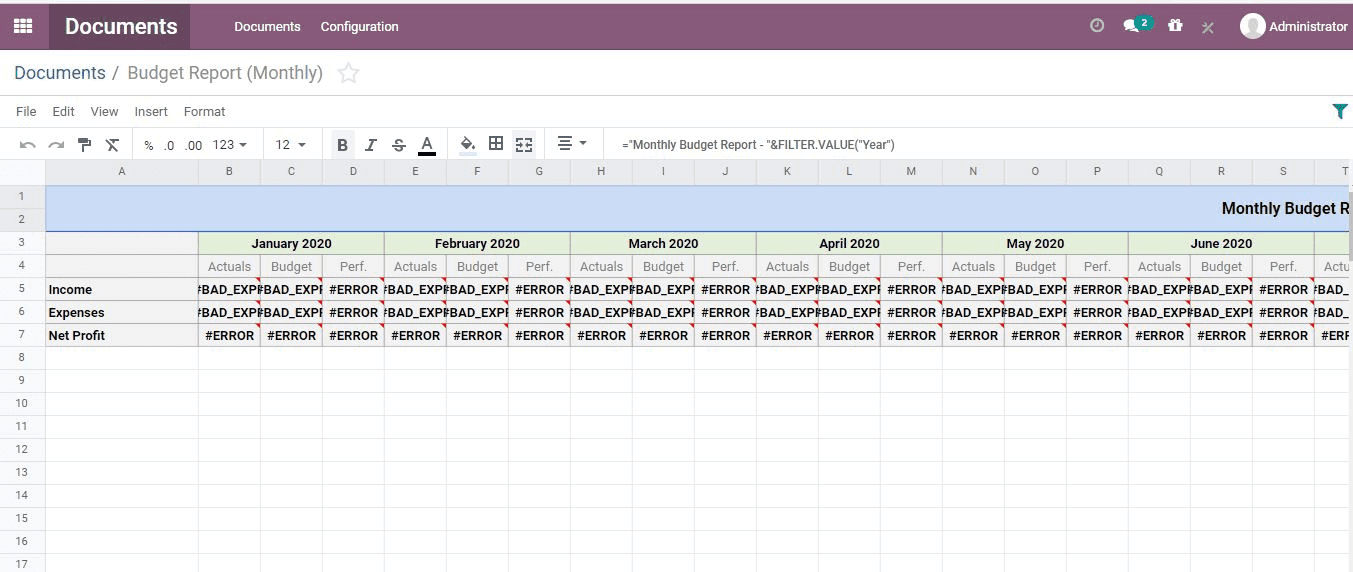Screen dimensions: 1353x572
Task: Select the Monthly Budget Report title cell
Action: 698,208
